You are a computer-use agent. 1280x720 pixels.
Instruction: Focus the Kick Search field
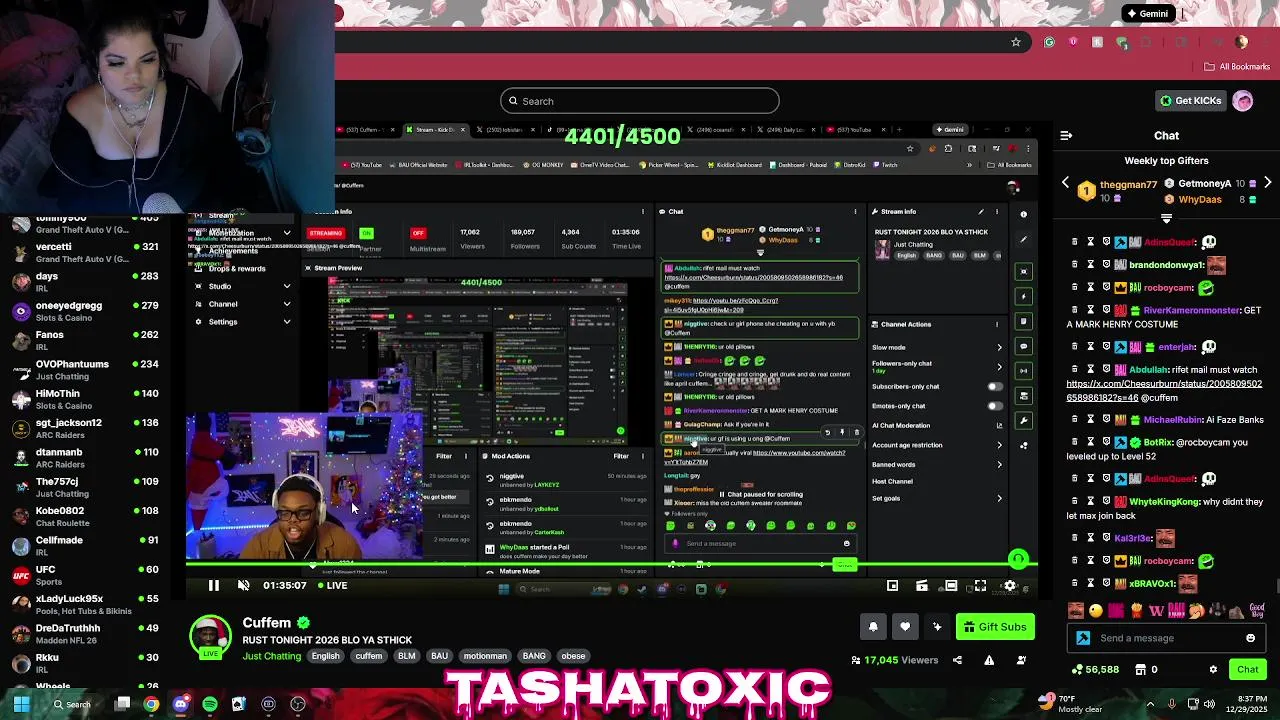pyautogui.click(x=640, y=101)
